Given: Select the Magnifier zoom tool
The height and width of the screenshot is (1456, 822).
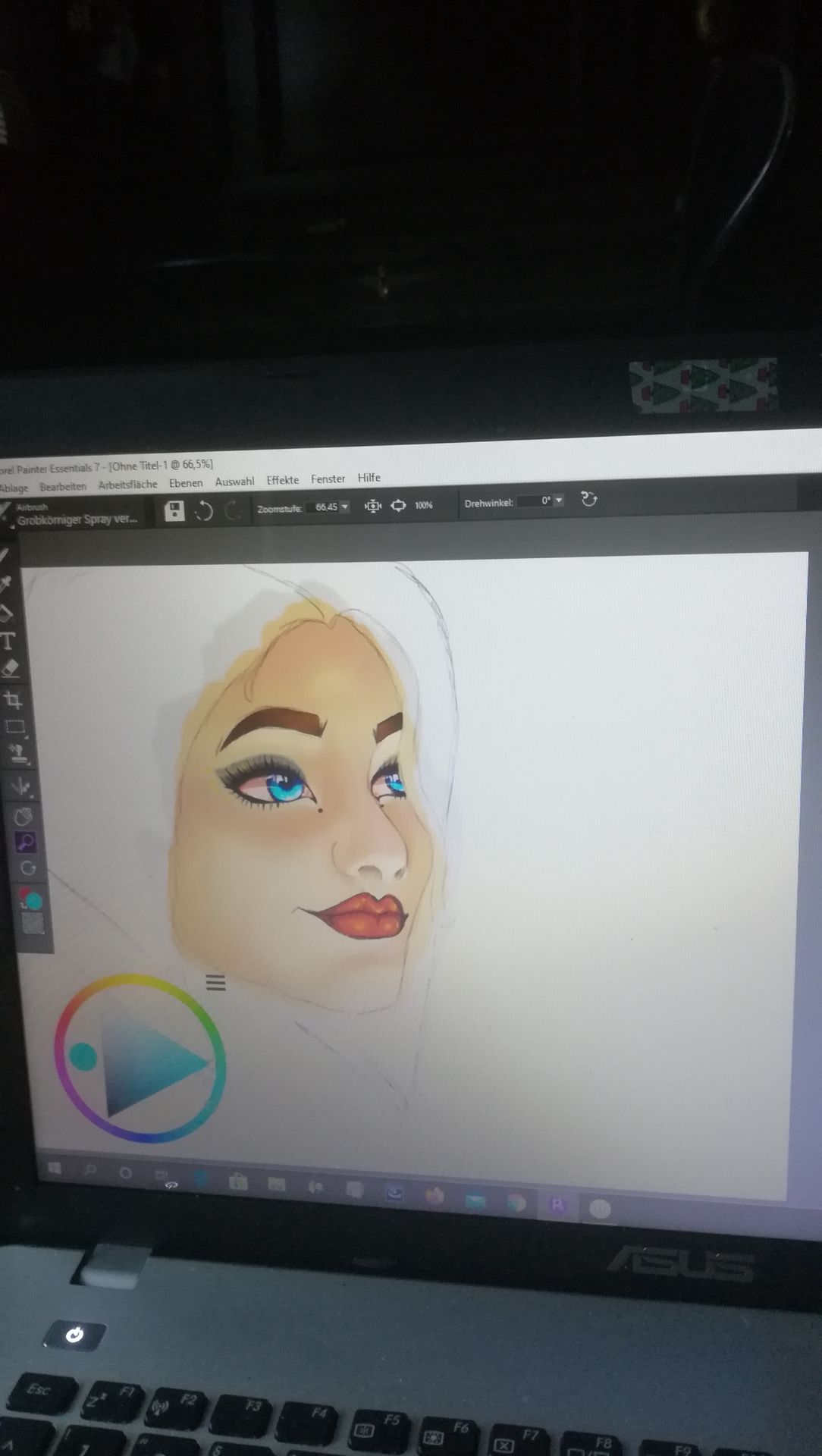Looking at the screenshot, I should (x=26, y=842).
